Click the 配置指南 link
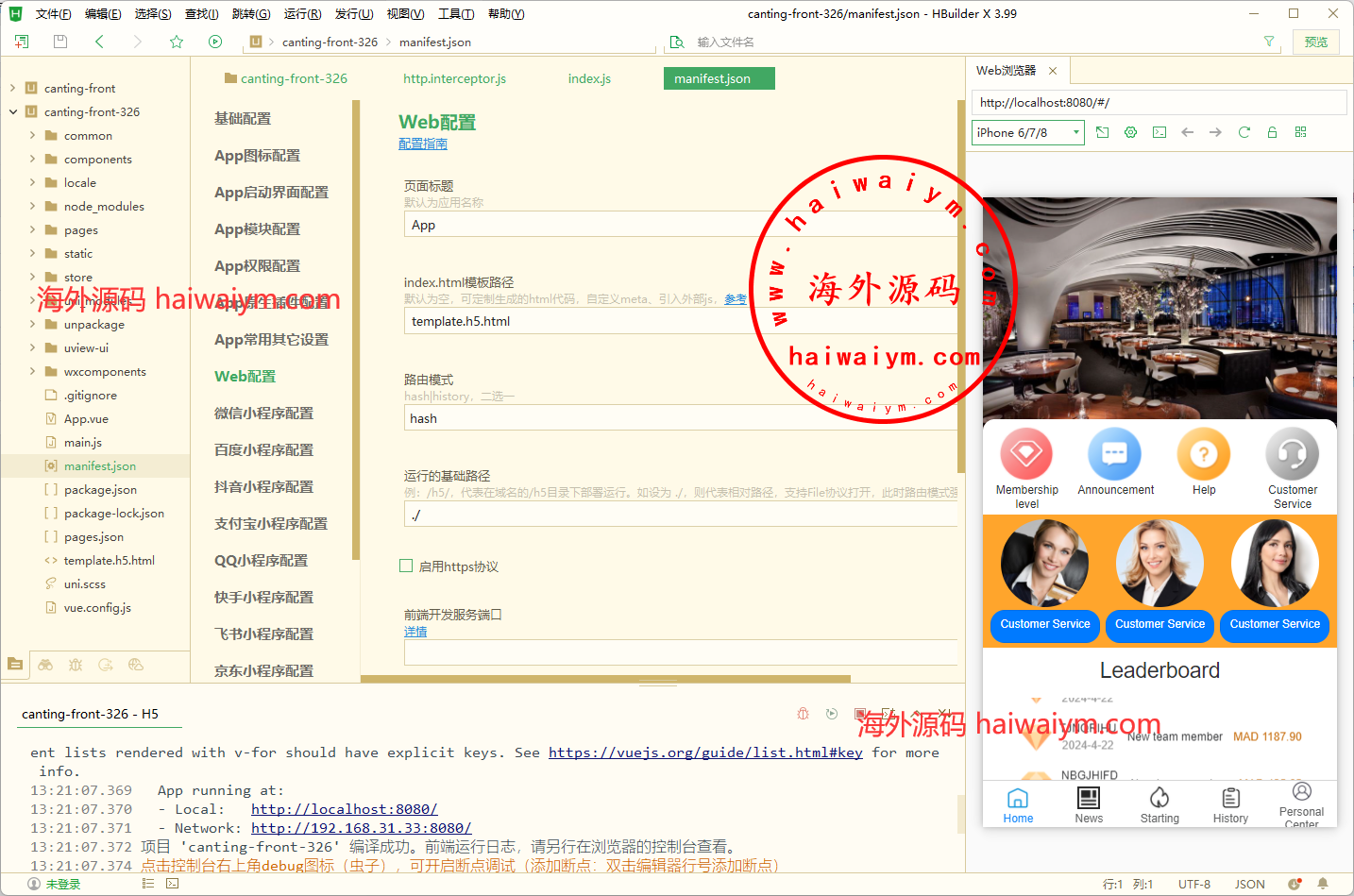This screenshot has height=896, width=1354. point(422,144)
